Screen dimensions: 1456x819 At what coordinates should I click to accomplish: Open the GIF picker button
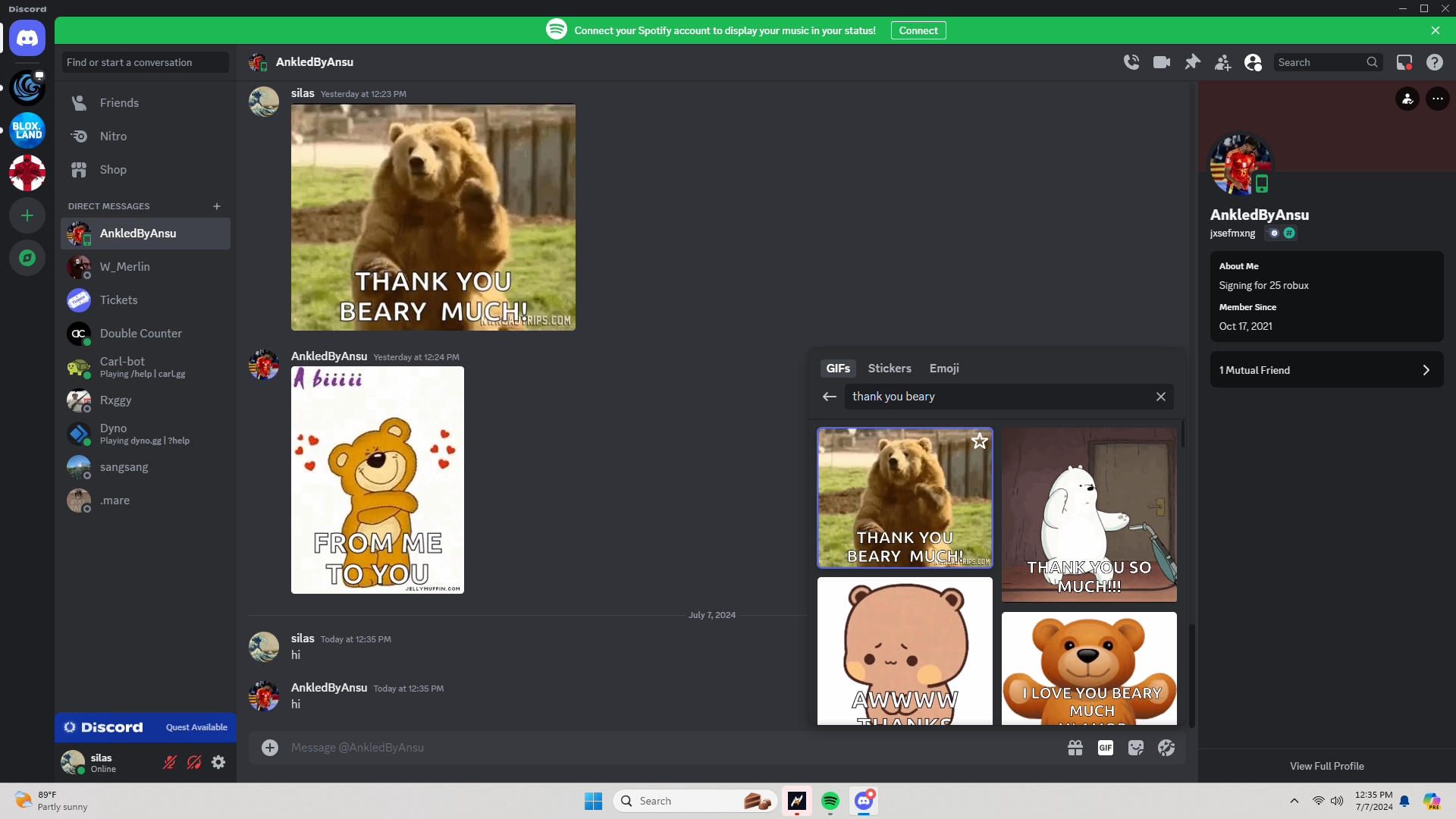pos(1106,748)
